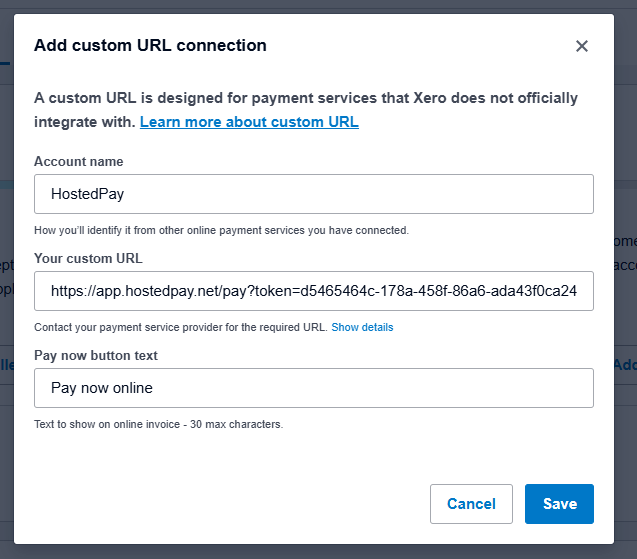Viewport: 637px width, 559px height.
Task: Click the dialog title Add custom URL connection
Action: click(150, 46)
